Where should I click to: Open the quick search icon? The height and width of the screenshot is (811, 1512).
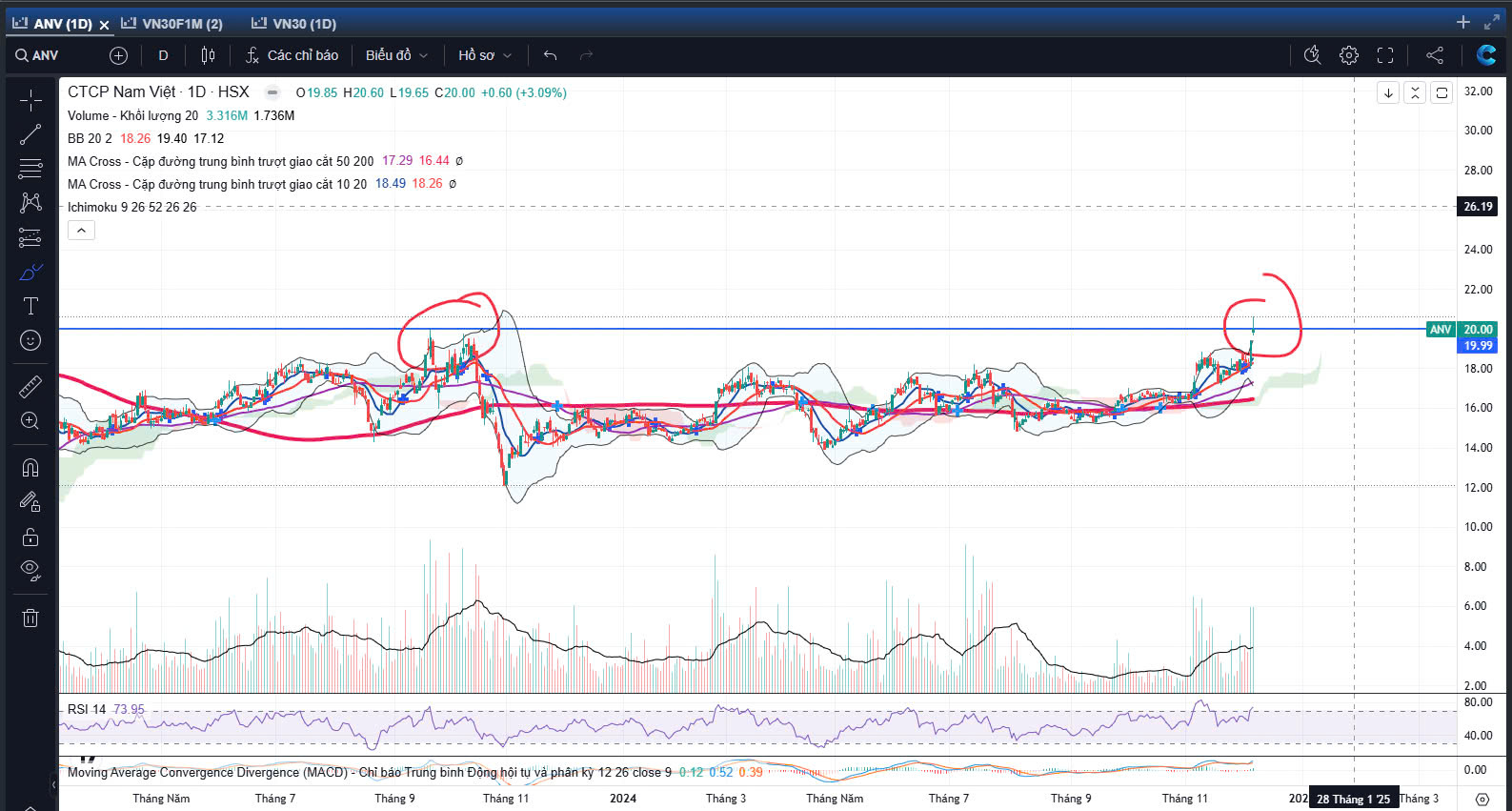1312,55
